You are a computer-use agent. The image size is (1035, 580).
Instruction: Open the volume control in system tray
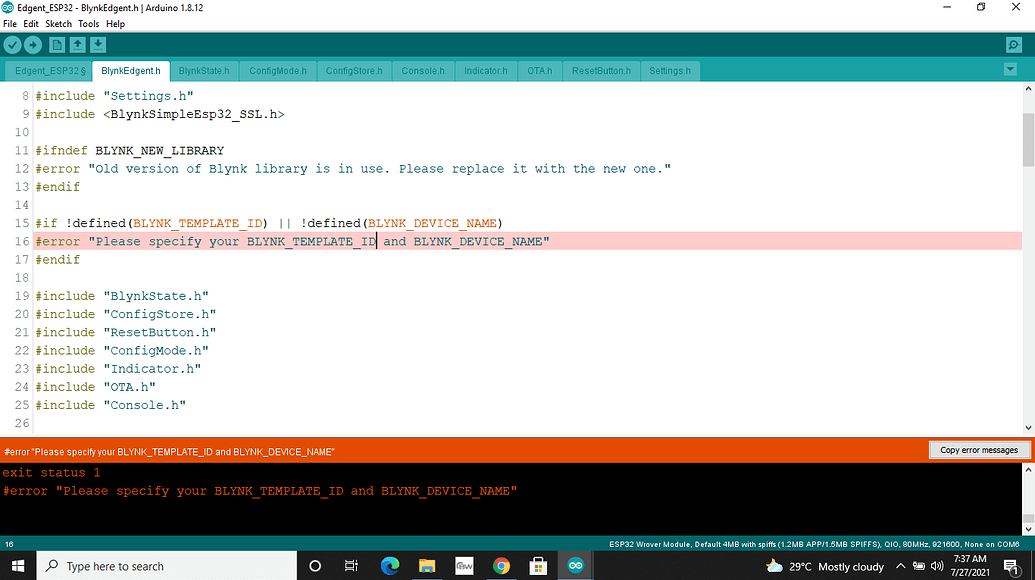click(938, 566)
